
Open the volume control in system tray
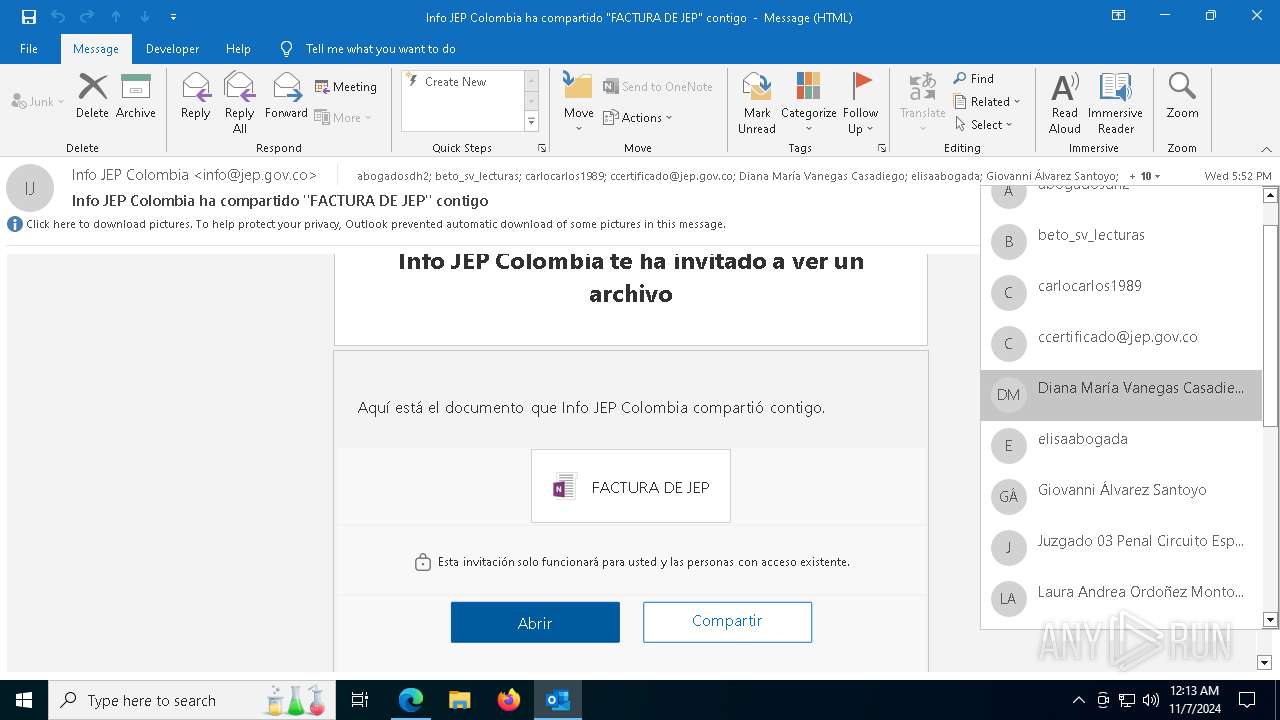pyautogui.click(x=1151, y=700)
